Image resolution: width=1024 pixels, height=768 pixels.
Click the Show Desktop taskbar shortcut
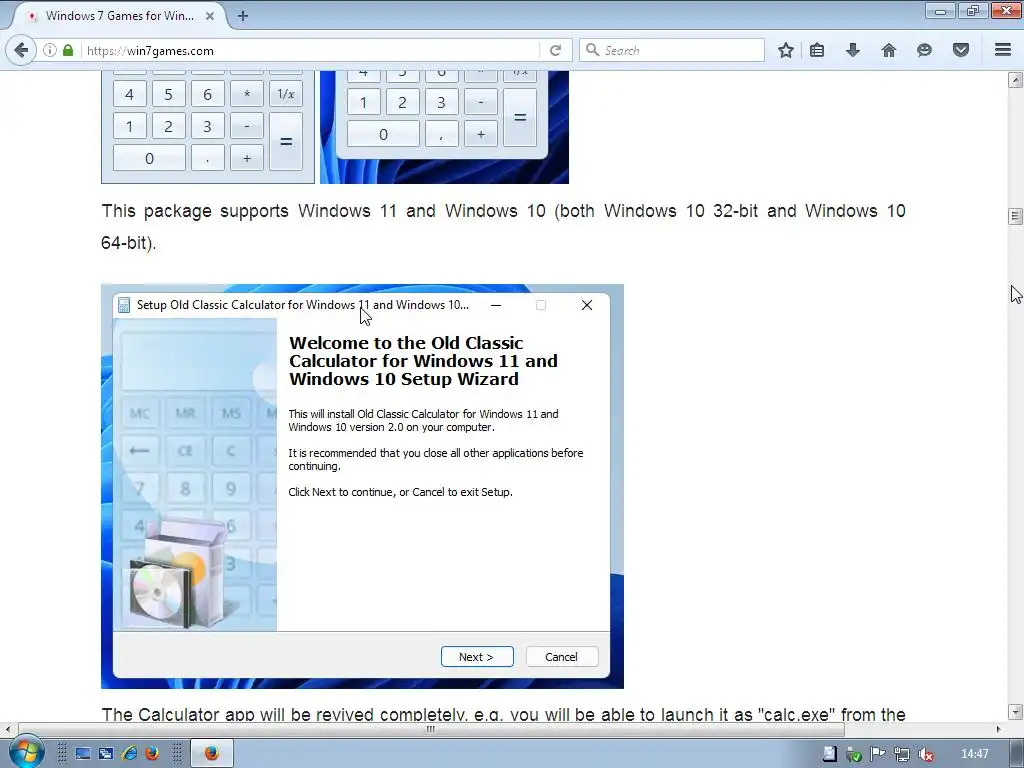pos(83,753)
